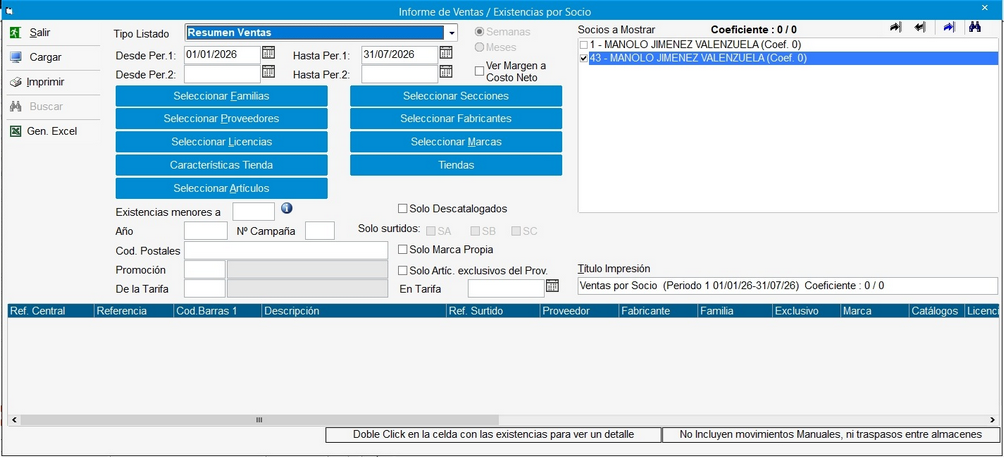The height and width of the screenshot is (457, 1004).
Task: Click binoculars icon above socios list
Action: click(975, 28)
